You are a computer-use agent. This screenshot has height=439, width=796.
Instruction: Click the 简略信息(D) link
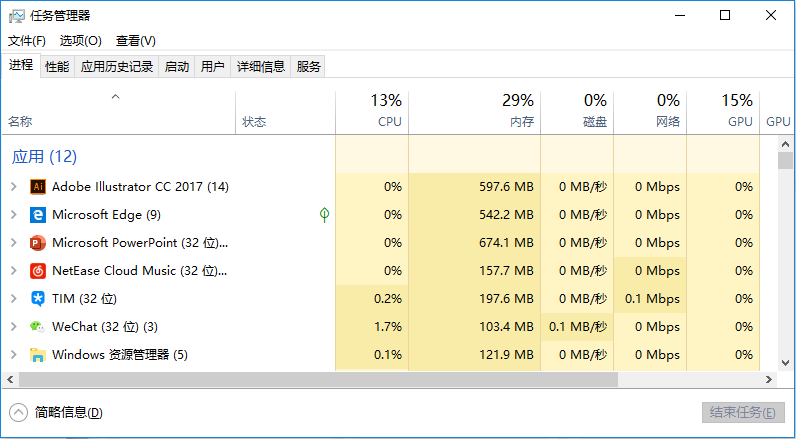point(69,413)
